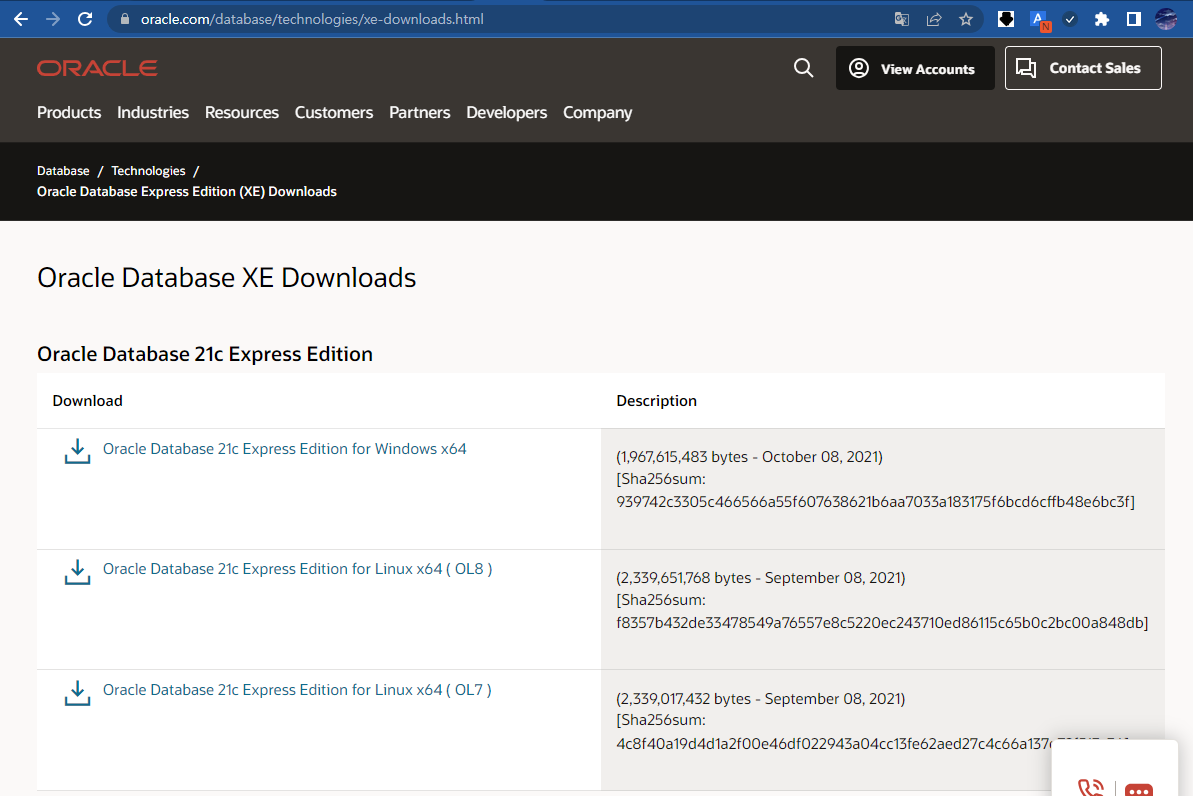Select the OL7 Sha256sum hash starting 4c8f40
The width and height of the screenshot is (1193, 796).
(x=833, y=744)
